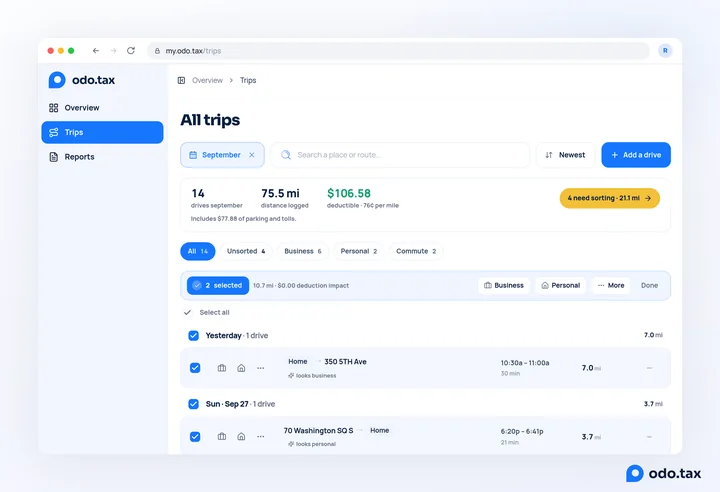
Task: Click briefcase icon on 70 Washington SQ trip
Action: [222, 436]
